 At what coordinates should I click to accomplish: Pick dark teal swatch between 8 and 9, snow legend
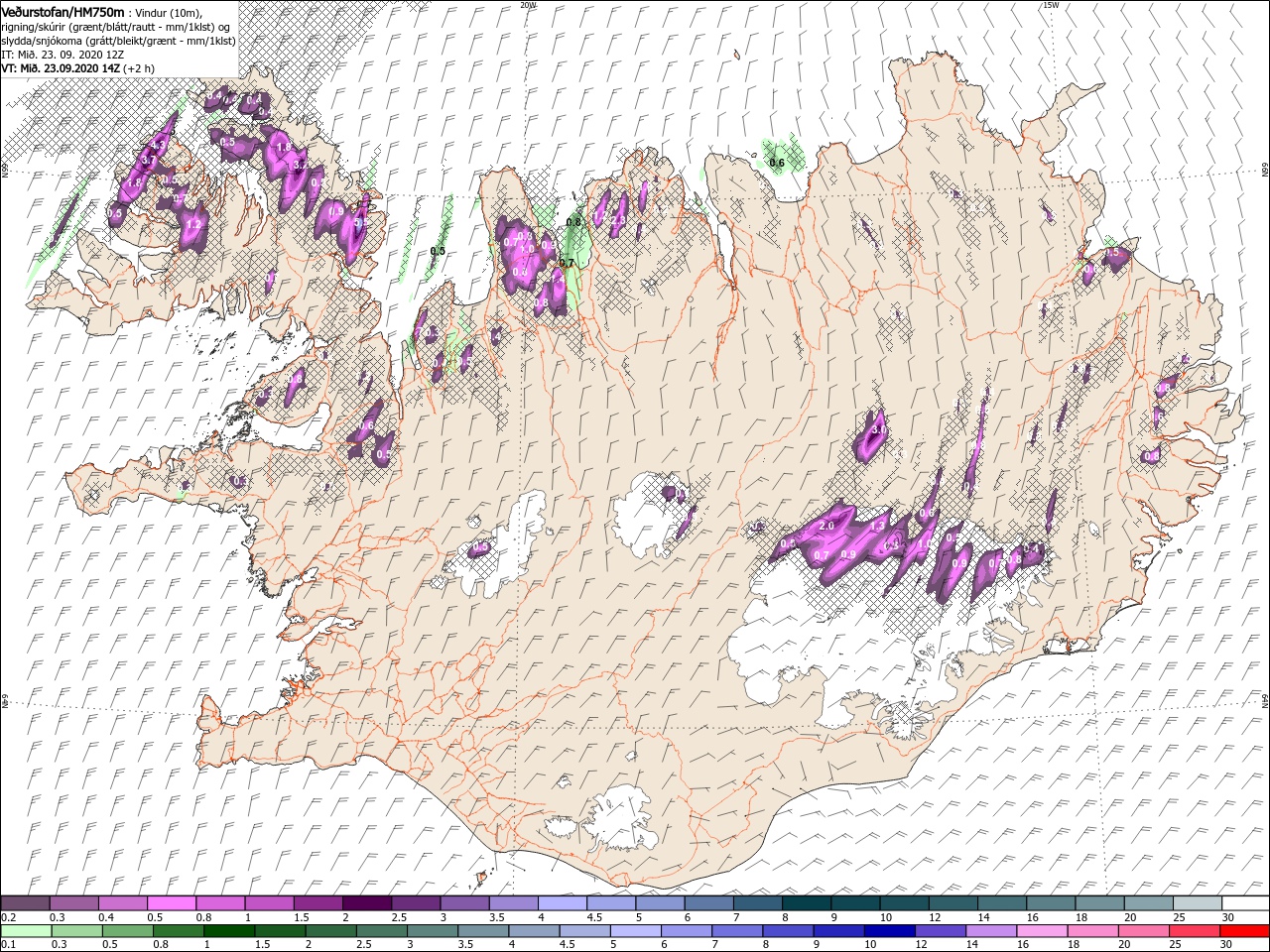807,903
